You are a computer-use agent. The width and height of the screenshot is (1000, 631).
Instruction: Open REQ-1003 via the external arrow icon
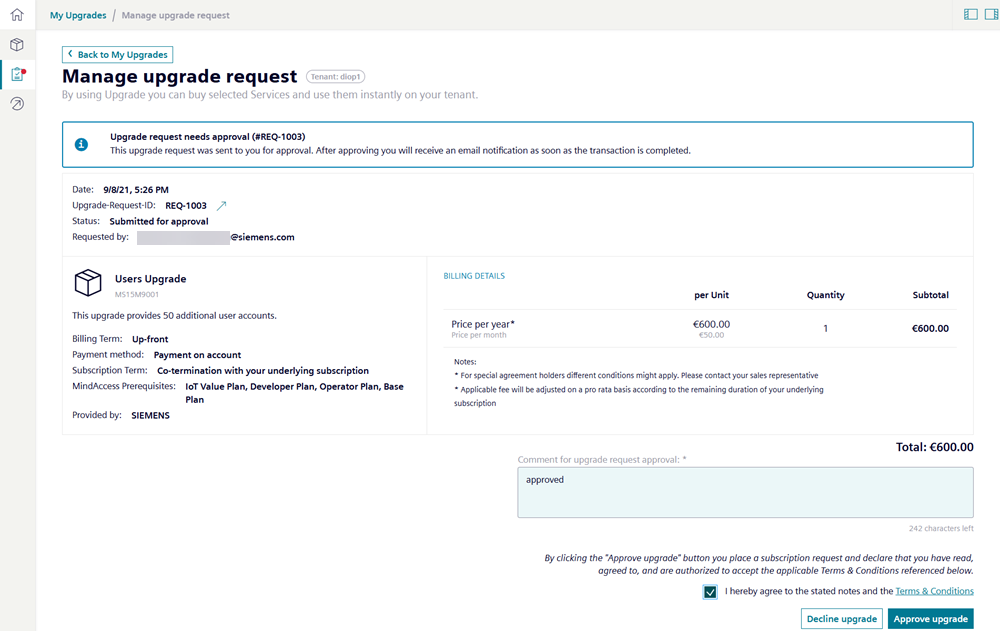(221, 205)
